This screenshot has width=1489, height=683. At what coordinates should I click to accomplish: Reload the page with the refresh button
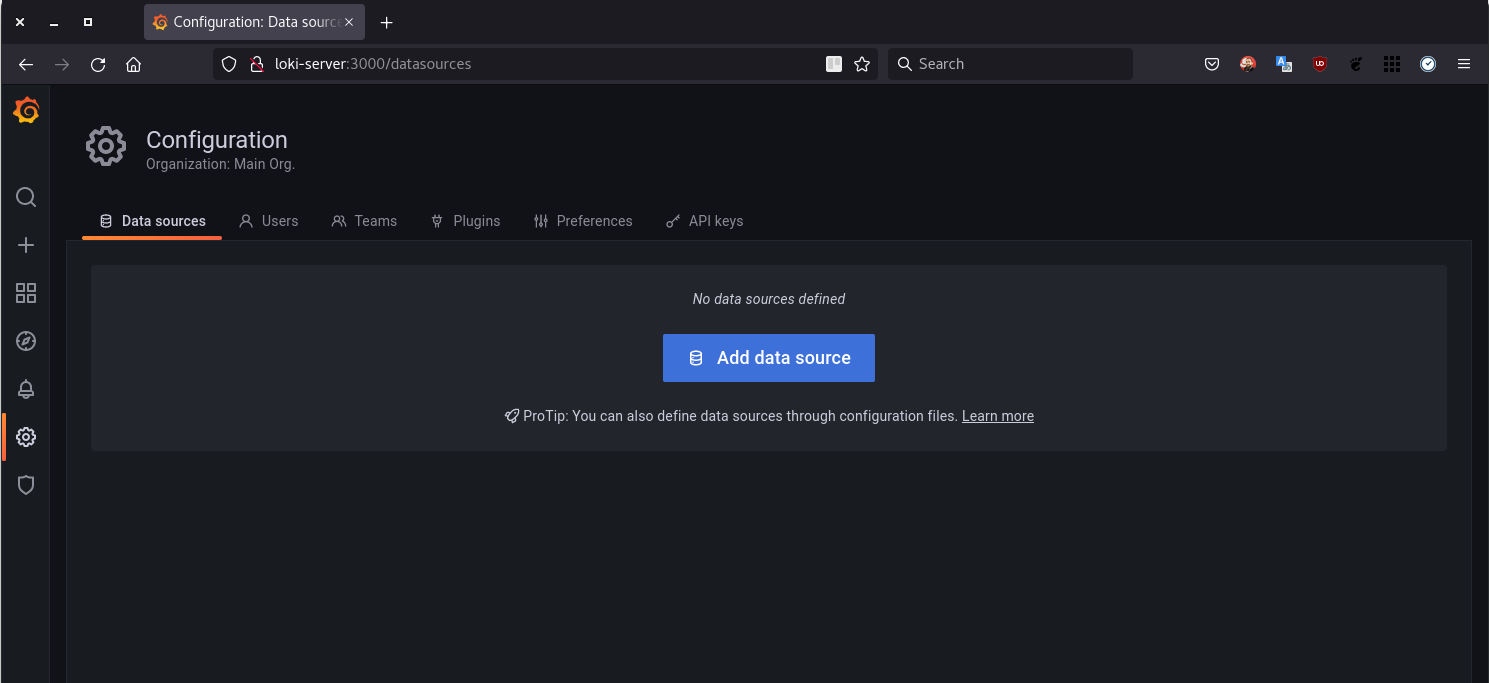[98, 64]
